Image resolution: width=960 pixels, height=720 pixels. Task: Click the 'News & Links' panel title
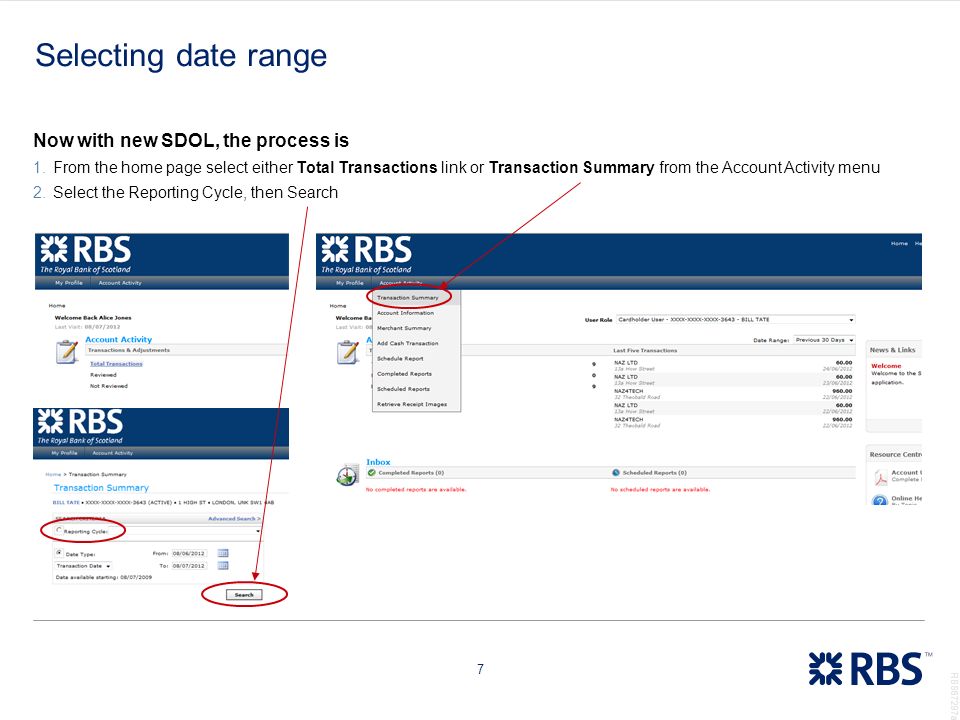(x=893, y=350)
